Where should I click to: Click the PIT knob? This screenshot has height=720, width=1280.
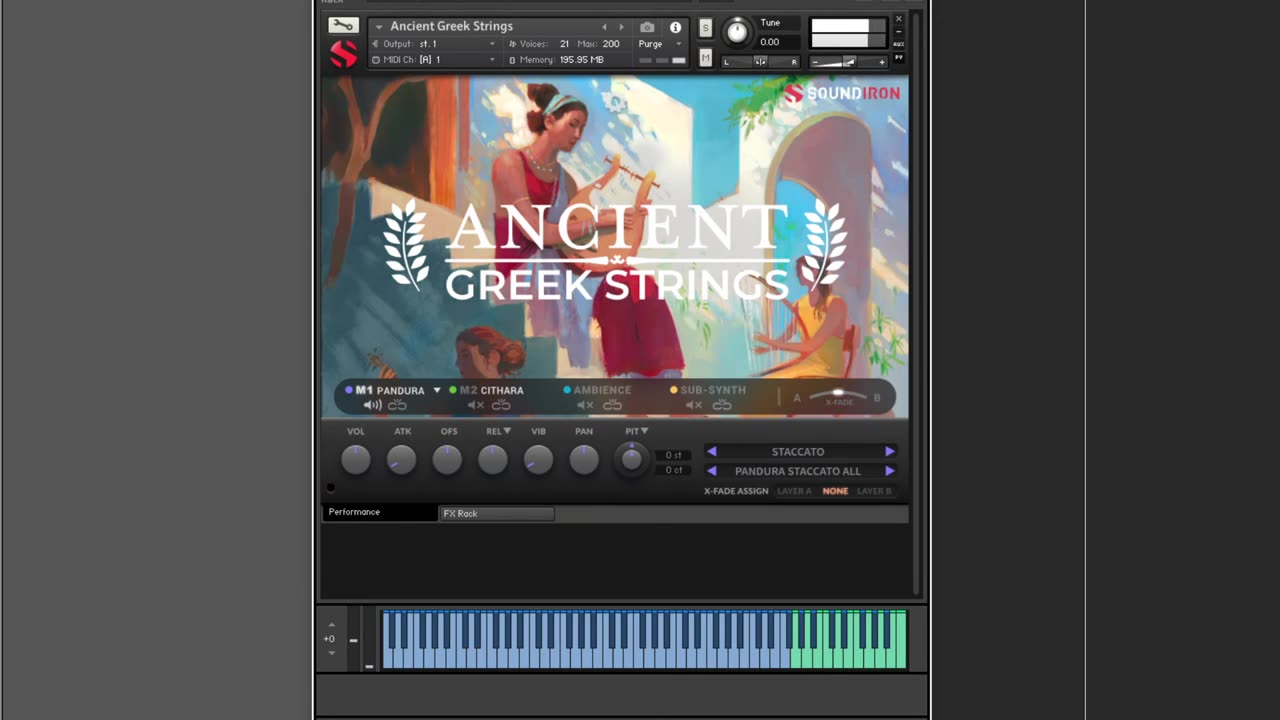coord(631,459)
